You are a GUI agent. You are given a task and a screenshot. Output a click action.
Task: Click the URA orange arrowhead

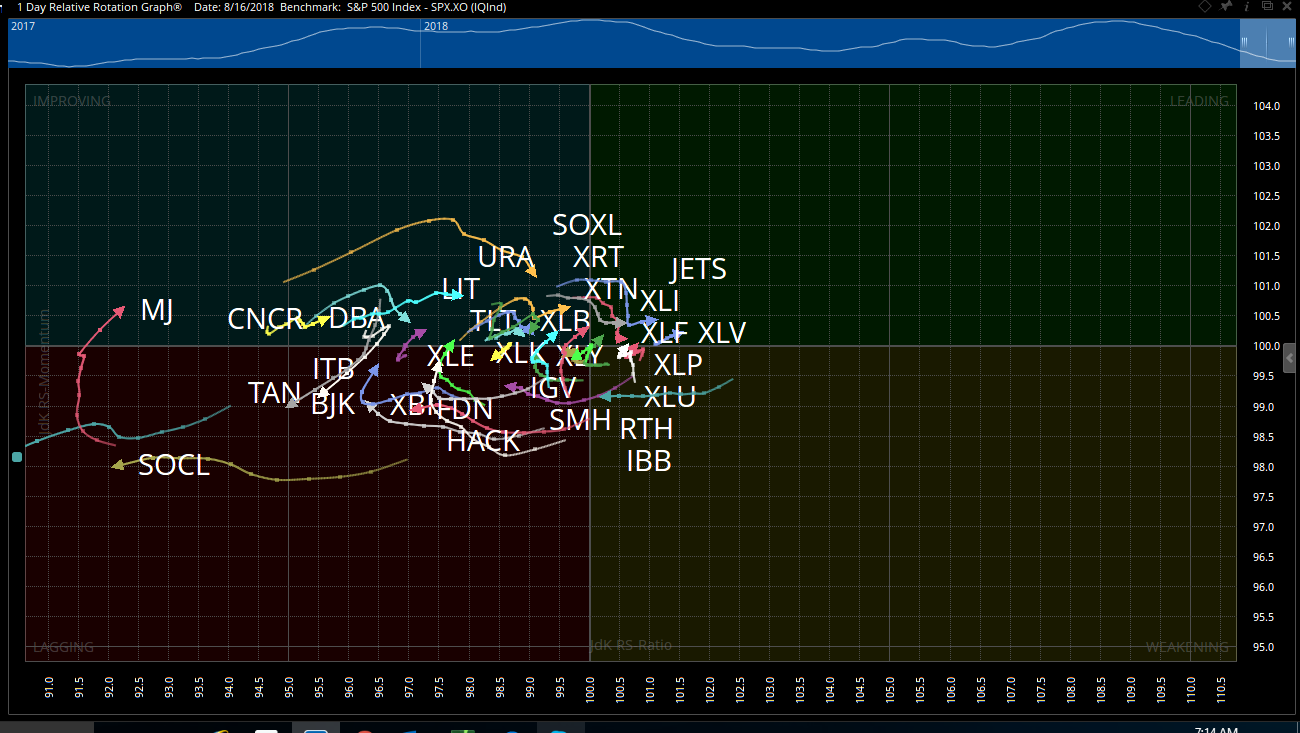(533, 271)
